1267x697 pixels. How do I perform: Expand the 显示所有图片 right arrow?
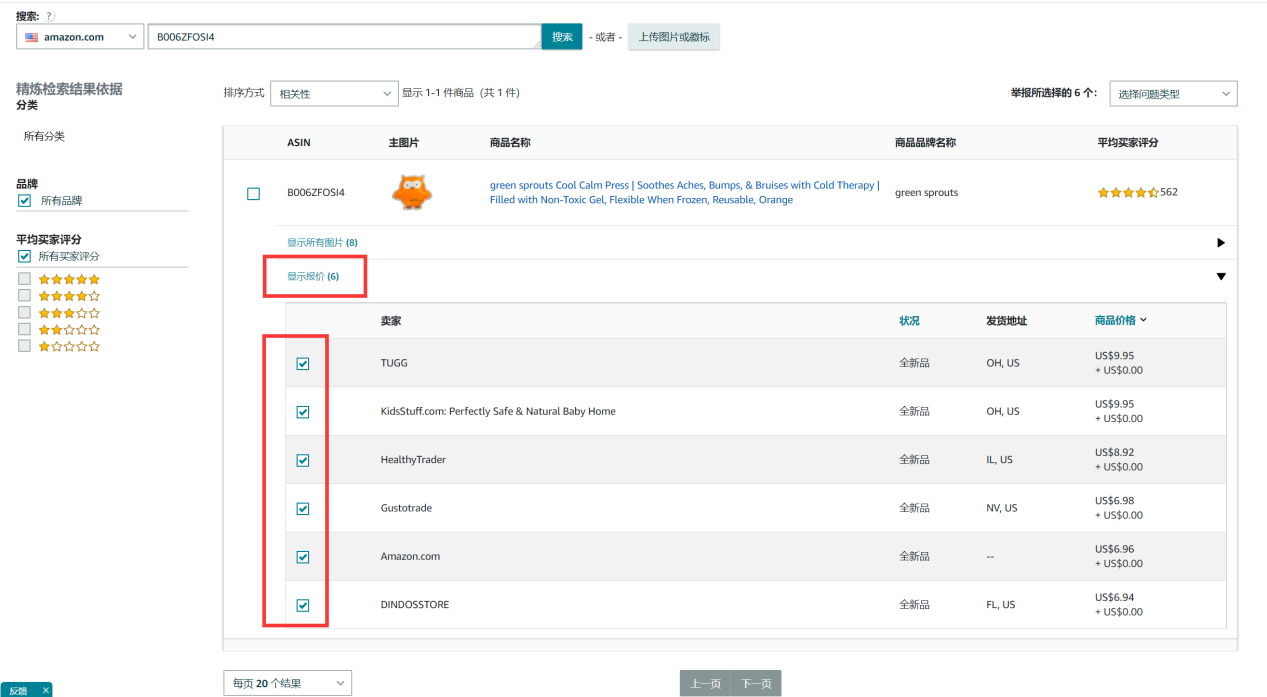coord(1220,243)
